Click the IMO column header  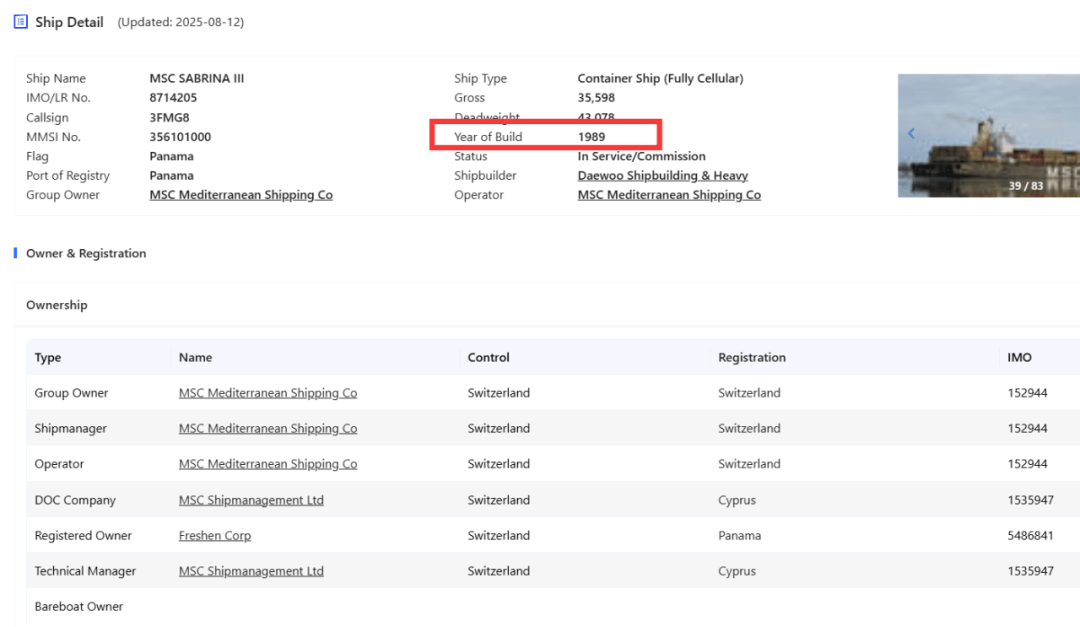(x=1019, y=358)
